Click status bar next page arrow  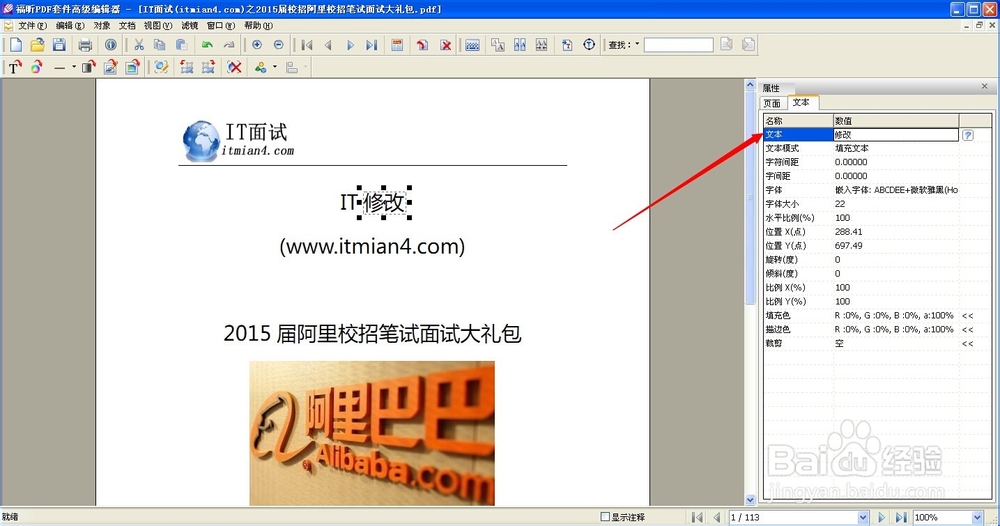tap(882, 518)
